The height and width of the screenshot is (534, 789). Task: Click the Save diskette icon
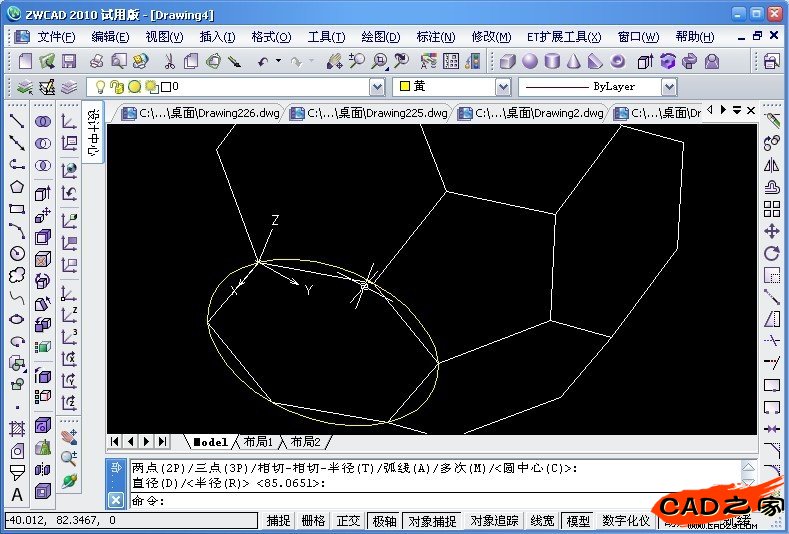69,61
